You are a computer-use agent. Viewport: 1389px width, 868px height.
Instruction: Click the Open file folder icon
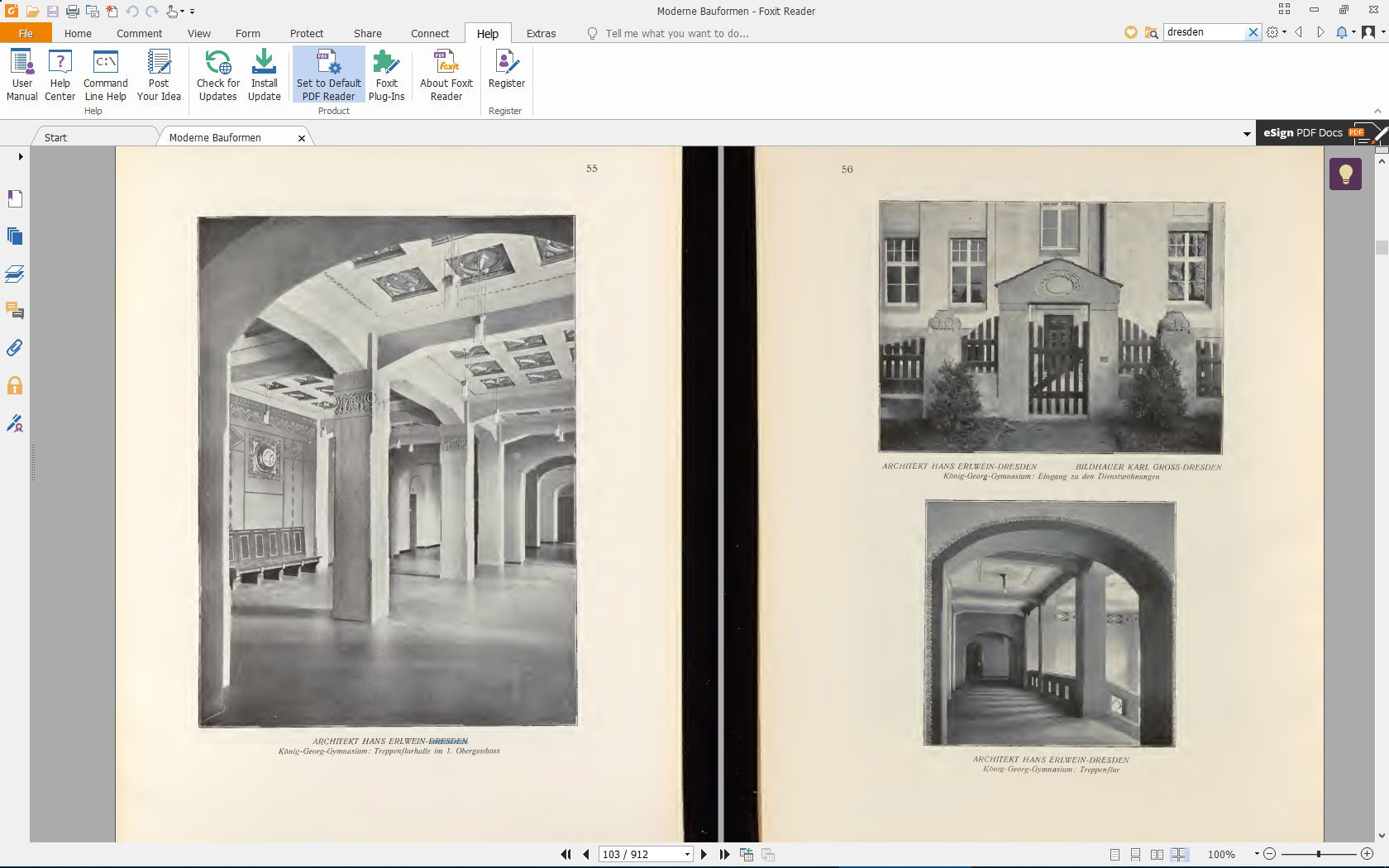[32, 12]
